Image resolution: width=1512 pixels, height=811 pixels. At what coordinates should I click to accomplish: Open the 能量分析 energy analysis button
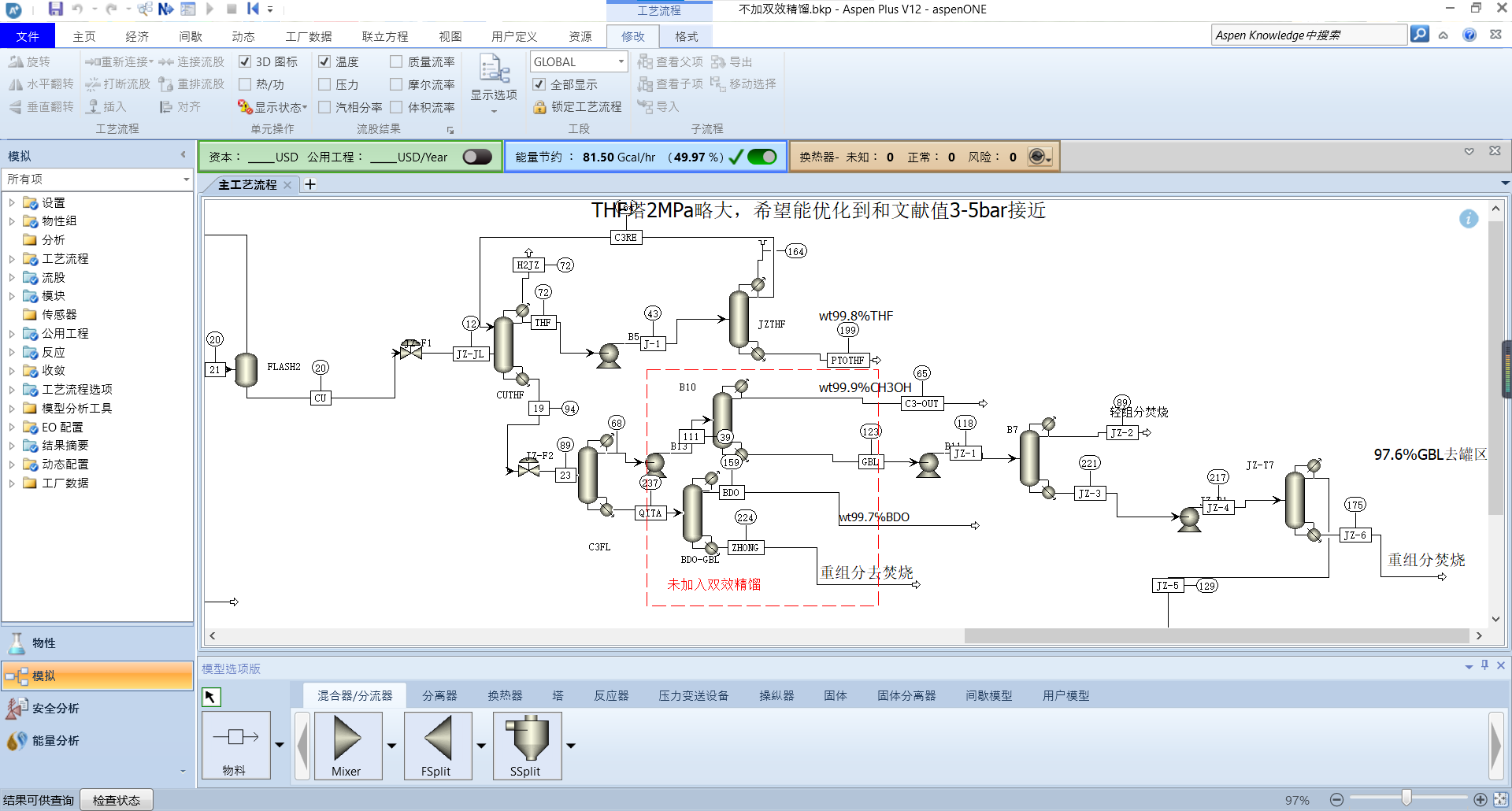(x=98, y=740)
